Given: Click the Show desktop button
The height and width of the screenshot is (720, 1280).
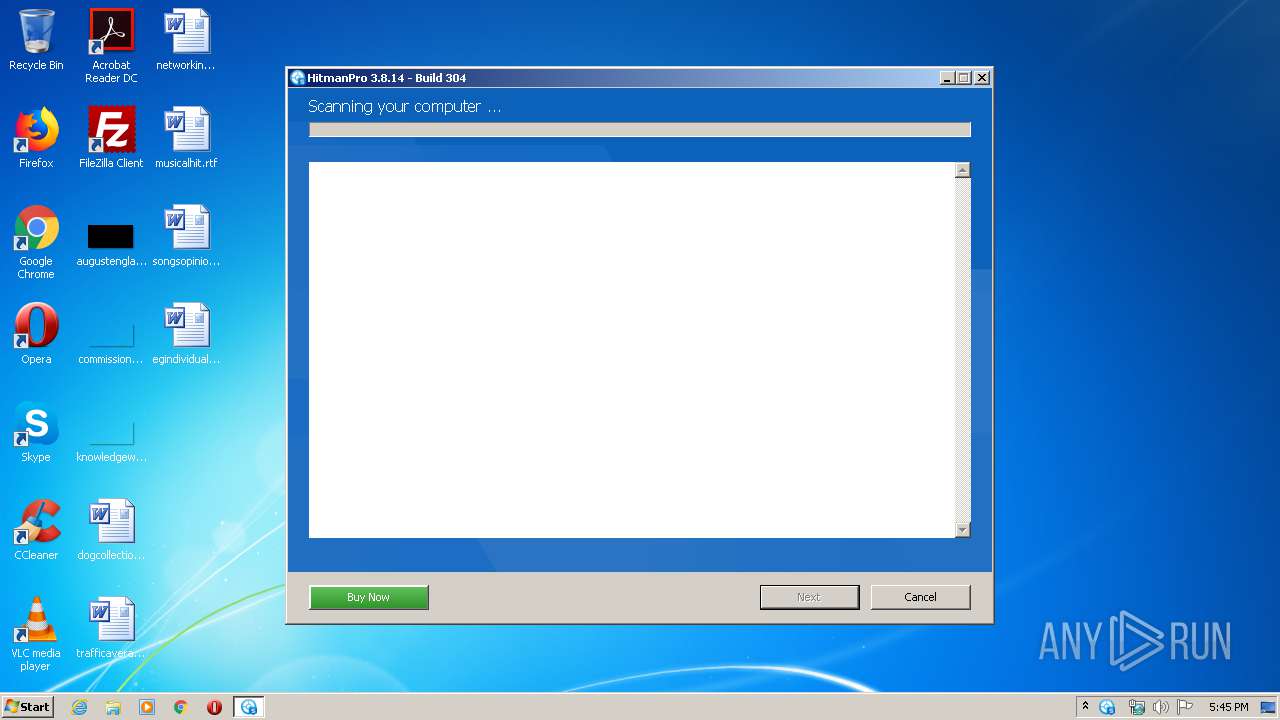Looking at the screenshot, I should click(x=1269, y=707).
